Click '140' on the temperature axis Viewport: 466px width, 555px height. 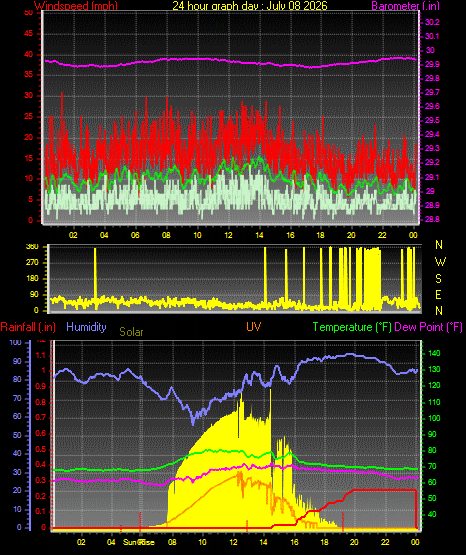tap(434, 353)
